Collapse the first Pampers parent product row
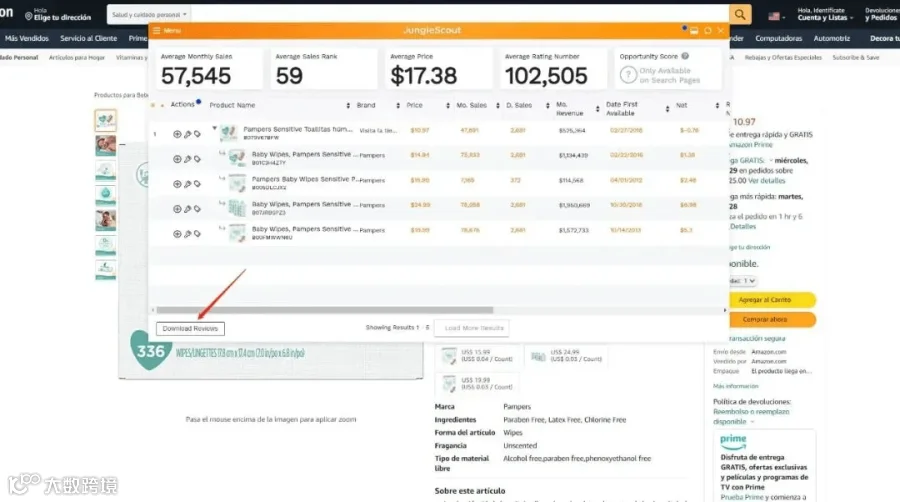 point(215,129)
